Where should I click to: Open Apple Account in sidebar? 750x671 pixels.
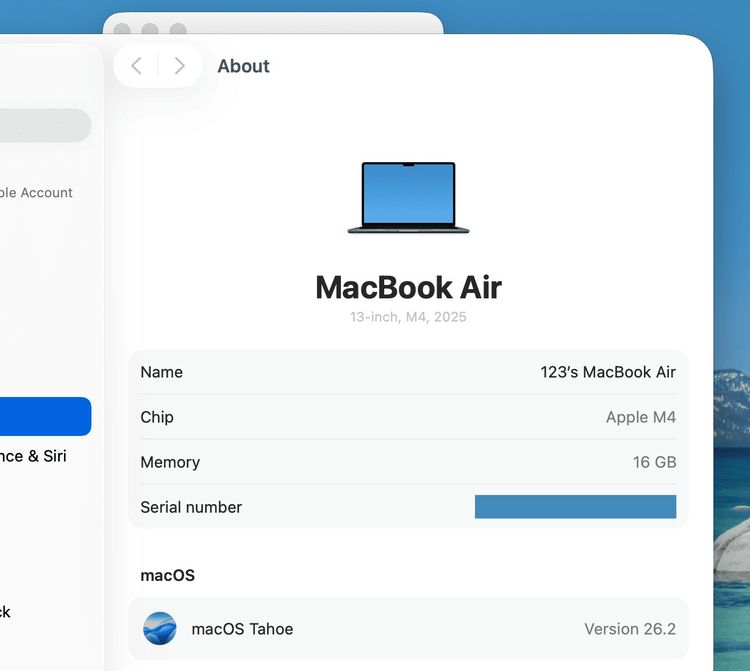pos(36,193)
